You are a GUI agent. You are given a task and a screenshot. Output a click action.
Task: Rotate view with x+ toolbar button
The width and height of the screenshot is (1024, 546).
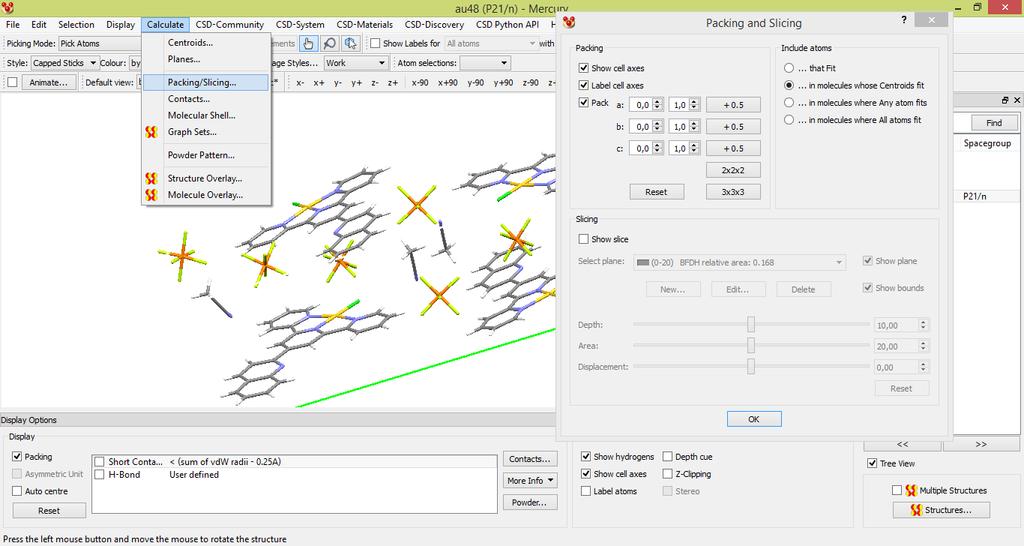[319, 83]
